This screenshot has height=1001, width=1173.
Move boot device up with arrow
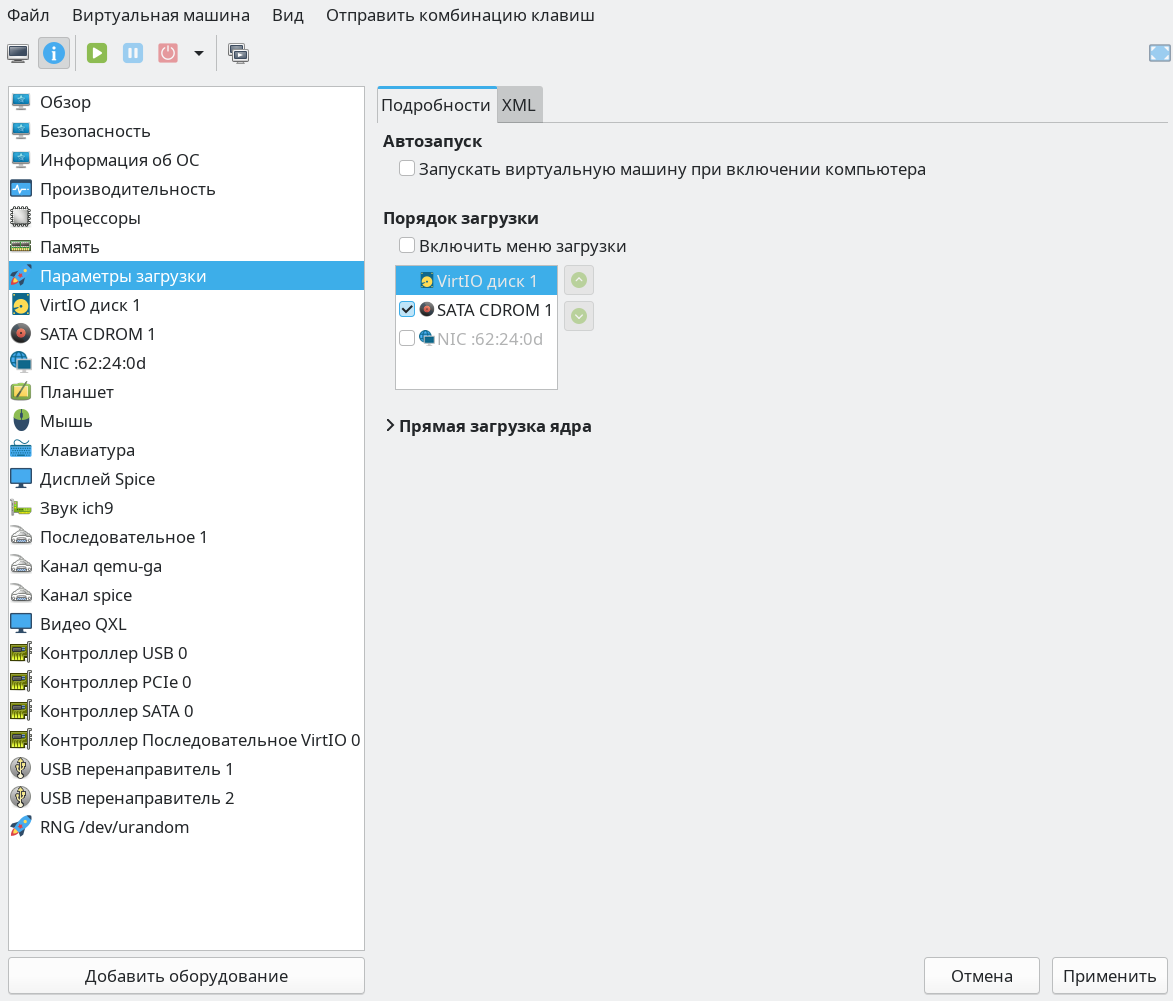579,280
